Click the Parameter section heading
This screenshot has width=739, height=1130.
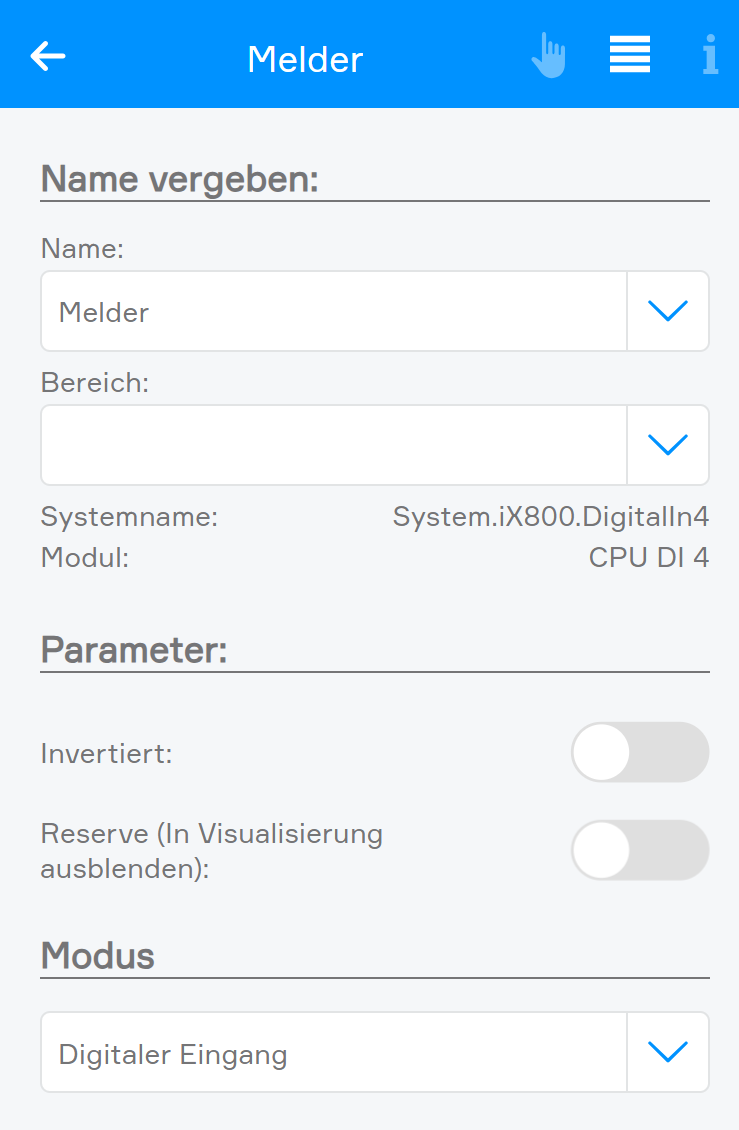tap(134, 650)
